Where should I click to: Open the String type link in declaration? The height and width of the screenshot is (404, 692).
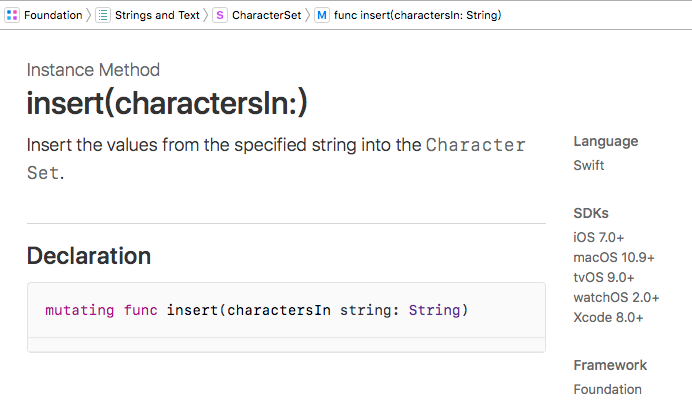[x=435, y=310]
